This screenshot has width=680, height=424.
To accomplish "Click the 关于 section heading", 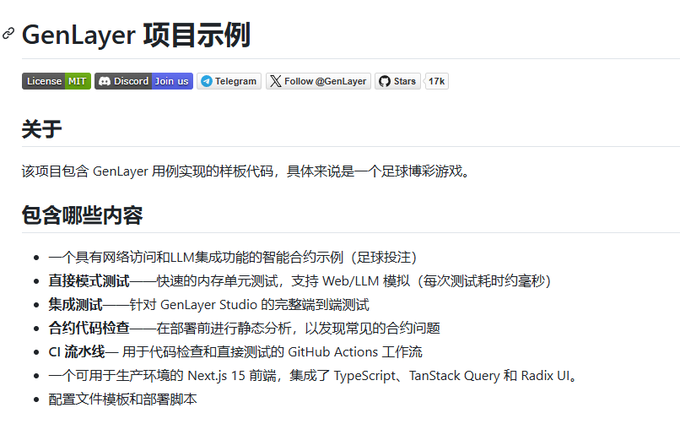I will [x=42, y=129].
